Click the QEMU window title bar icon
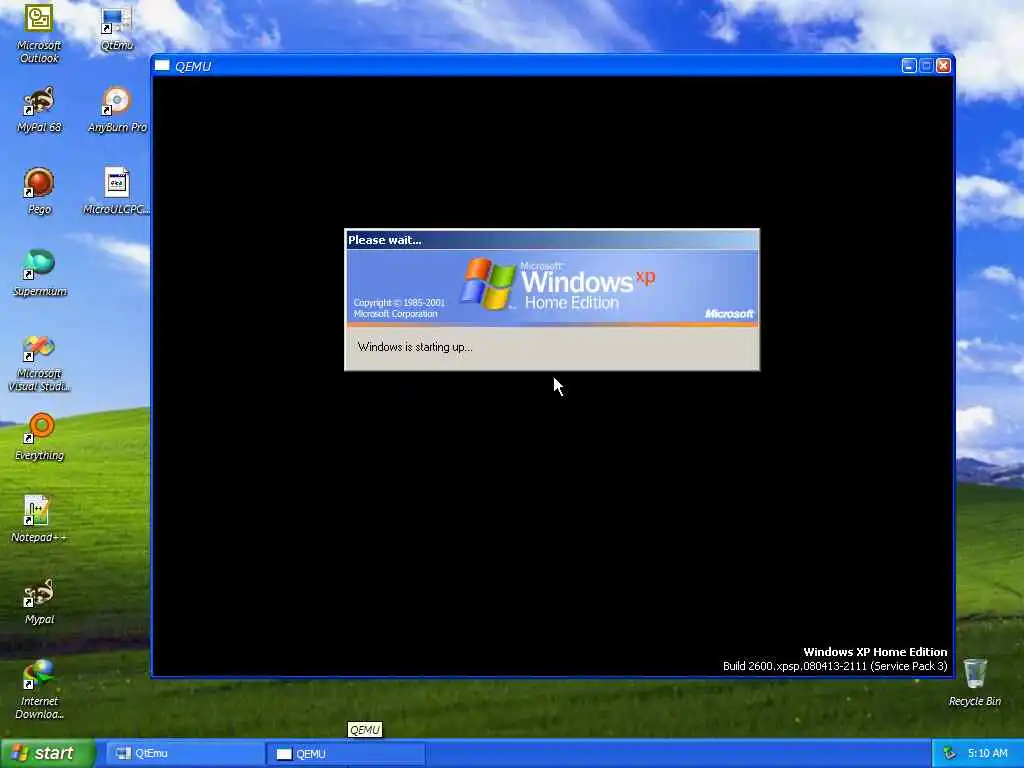Image resolution: width=1024 pixels, height=768 pixels. click(162, 65)
